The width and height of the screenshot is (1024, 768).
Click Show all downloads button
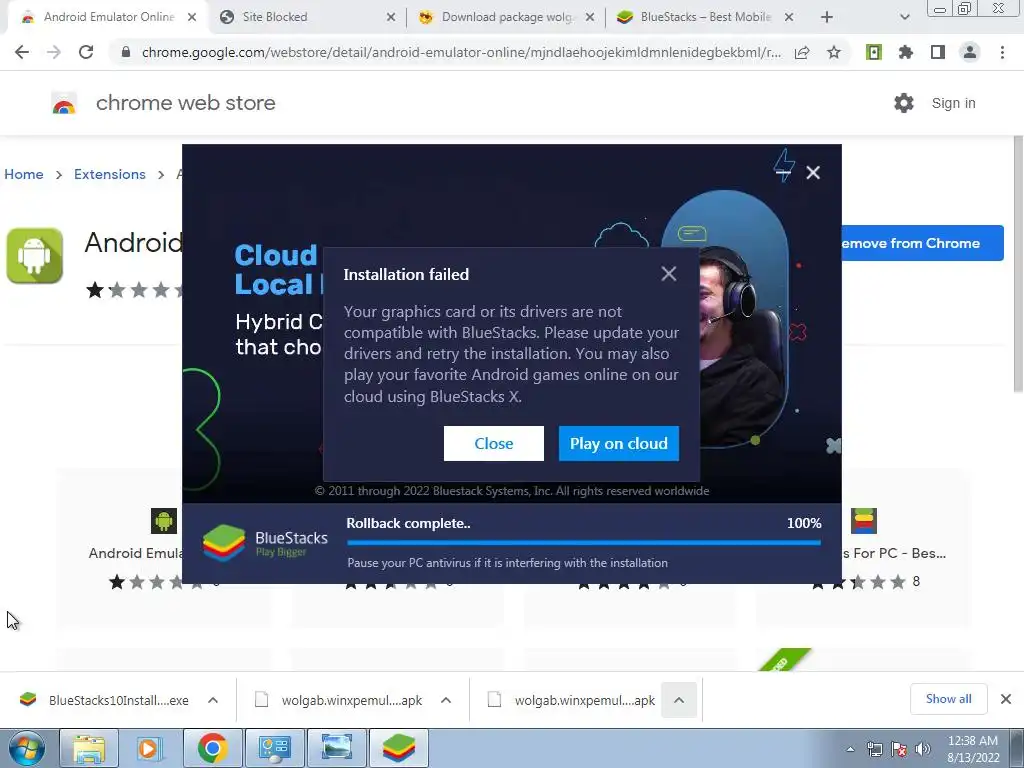pyautogui.click(x=948, y=699)
